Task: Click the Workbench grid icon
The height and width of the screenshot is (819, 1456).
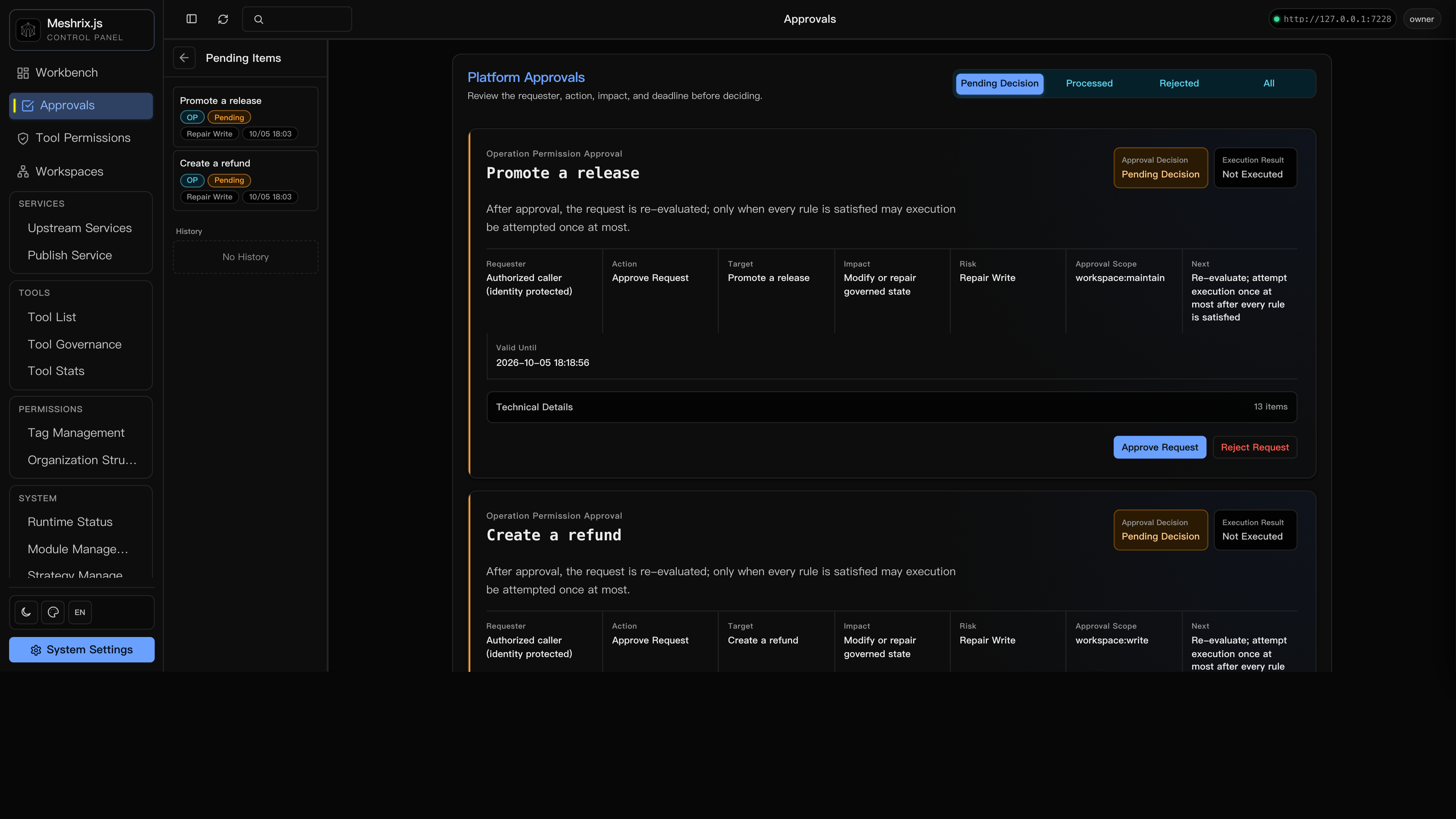Action: (23, 73)
